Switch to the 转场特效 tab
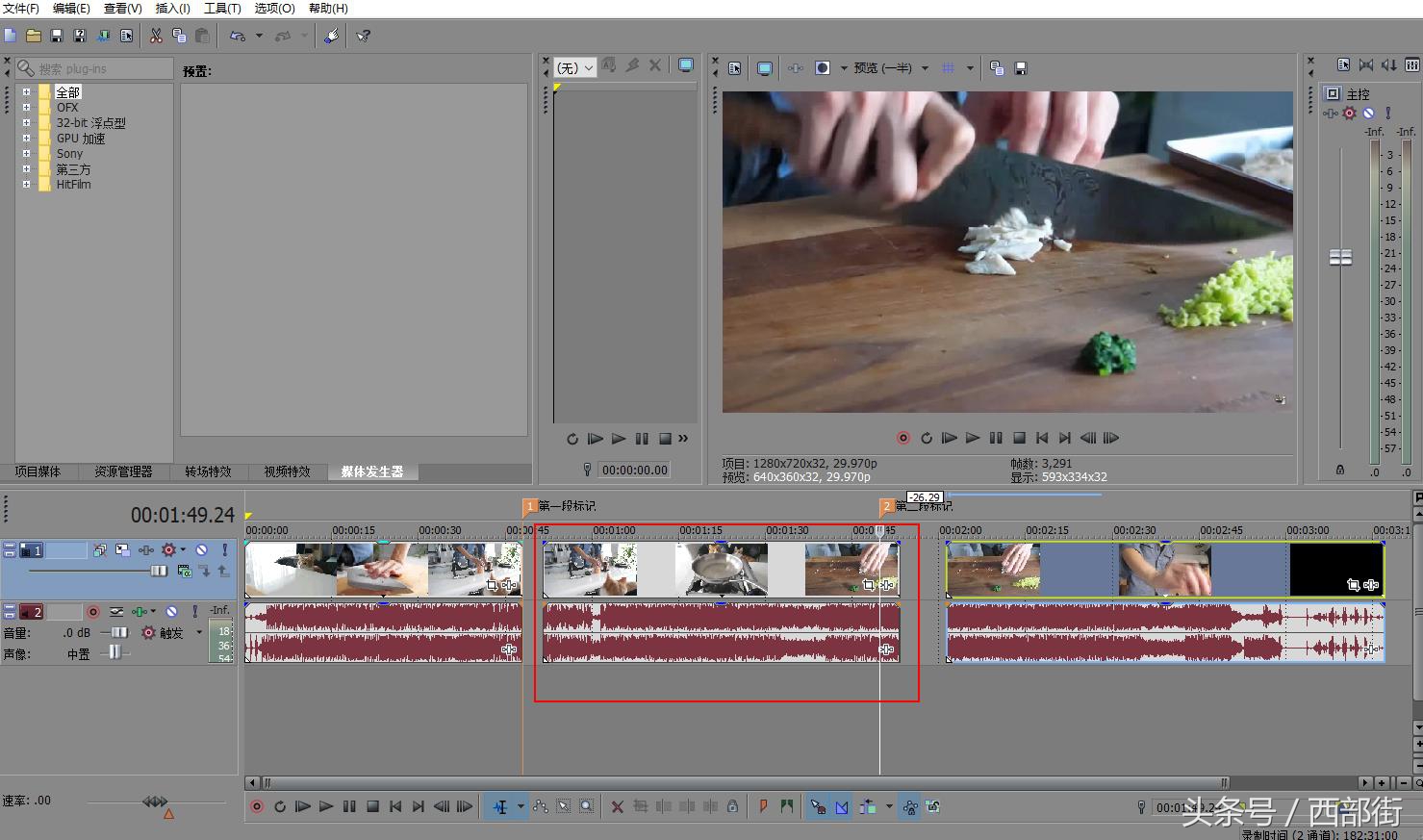 click(208, 471)
